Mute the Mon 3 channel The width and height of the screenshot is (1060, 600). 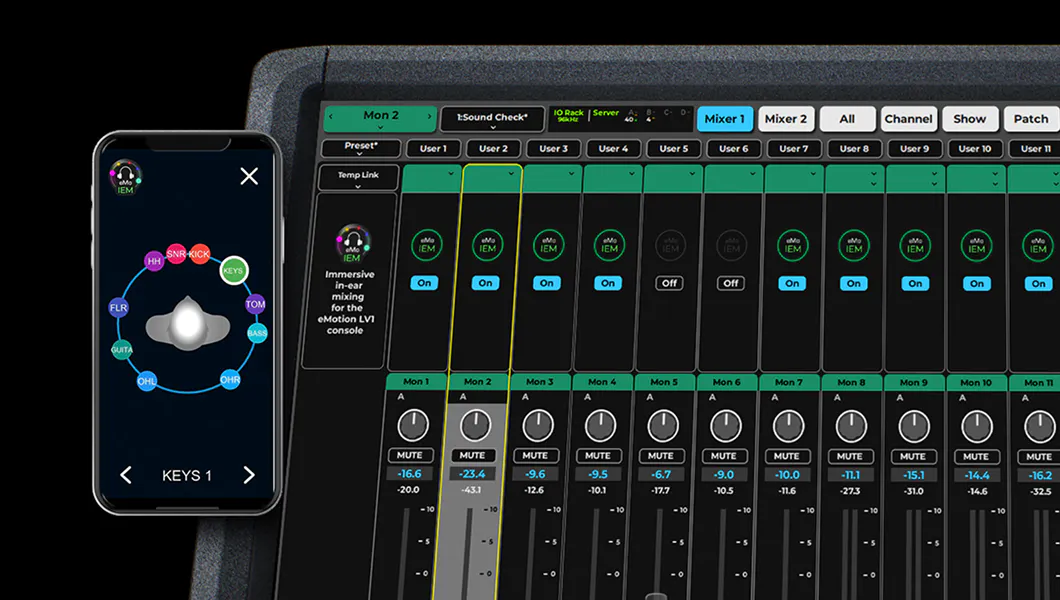coord(535,455)
